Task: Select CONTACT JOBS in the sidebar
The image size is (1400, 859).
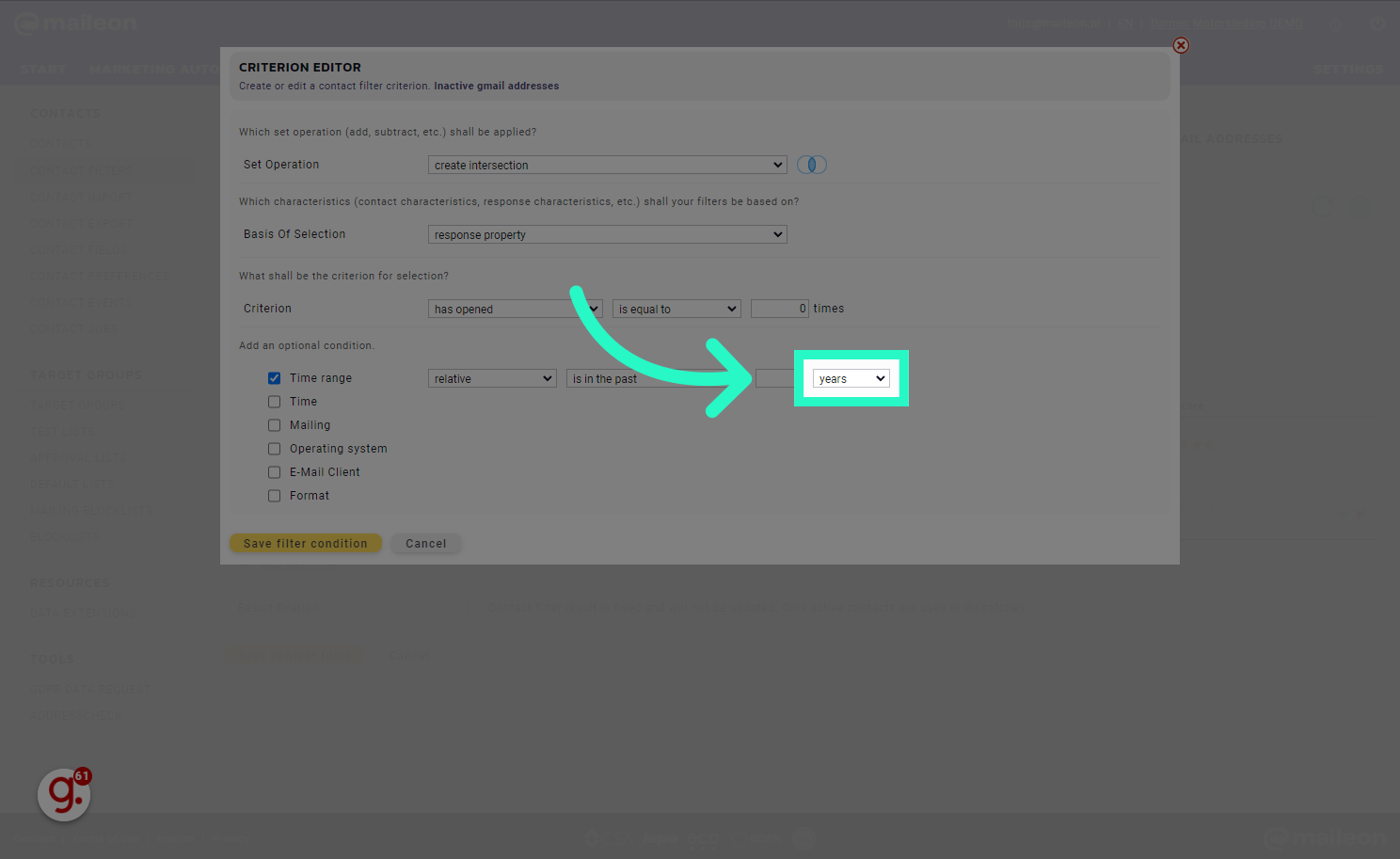Action: [x=74, y=329]
